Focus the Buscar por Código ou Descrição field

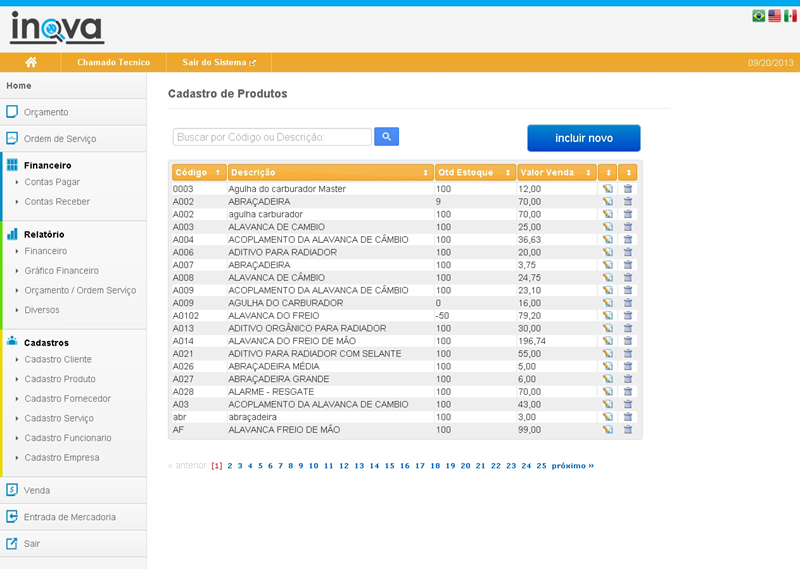tap(272, 137)
